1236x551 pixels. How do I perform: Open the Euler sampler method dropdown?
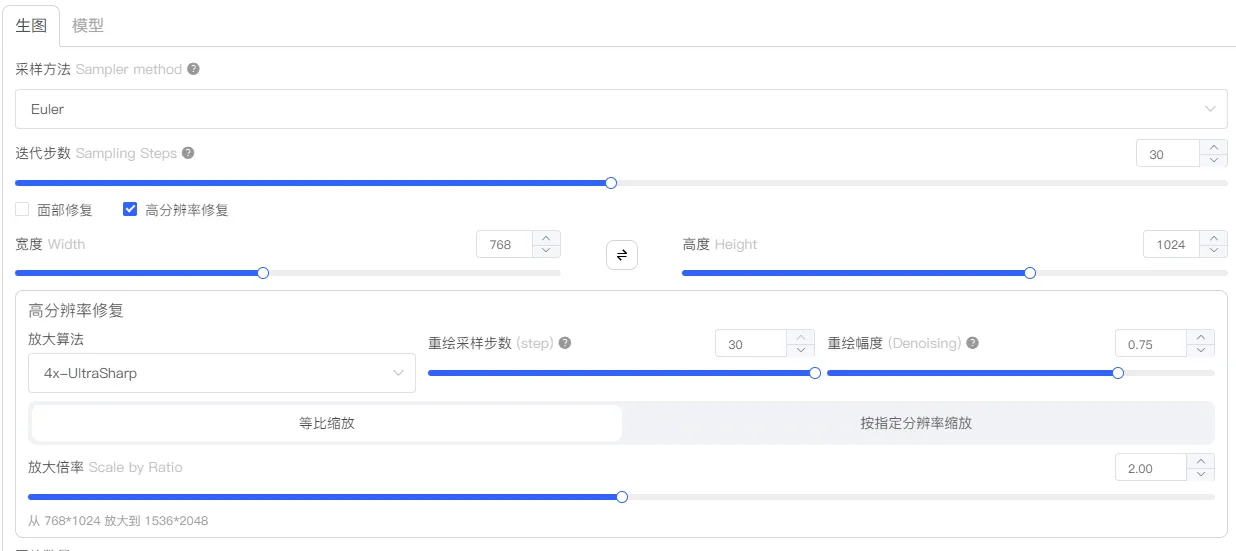point(621,109)
